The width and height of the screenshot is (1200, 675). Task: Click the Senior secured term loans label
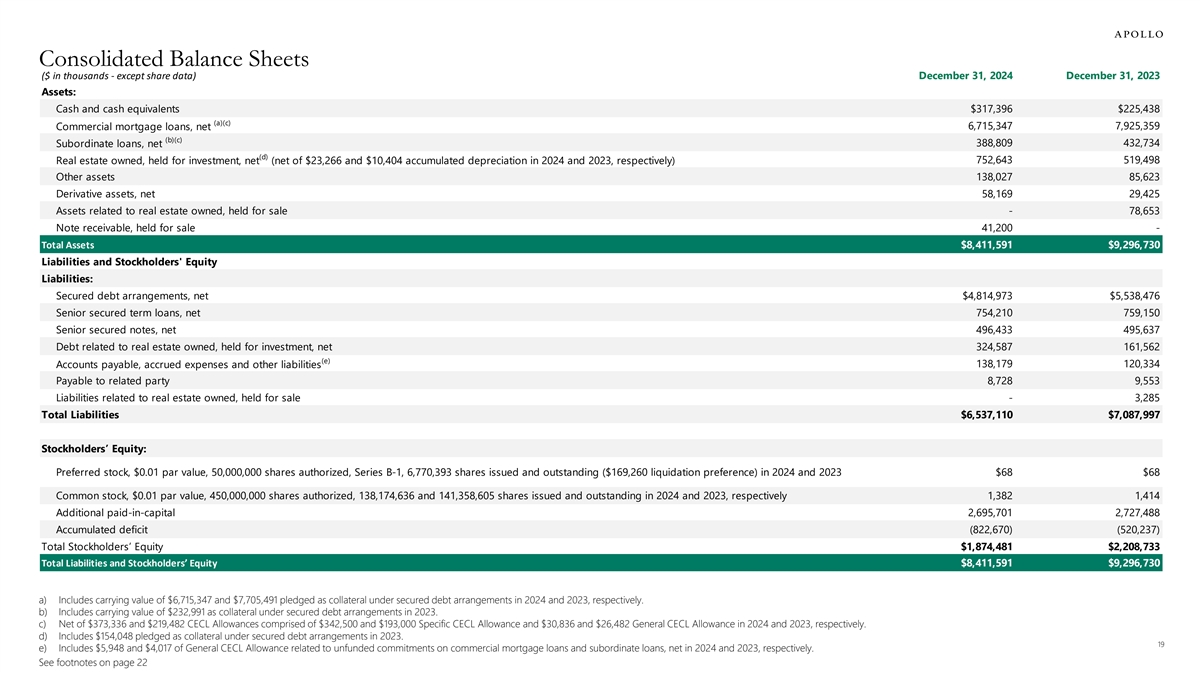pos(128,313)
